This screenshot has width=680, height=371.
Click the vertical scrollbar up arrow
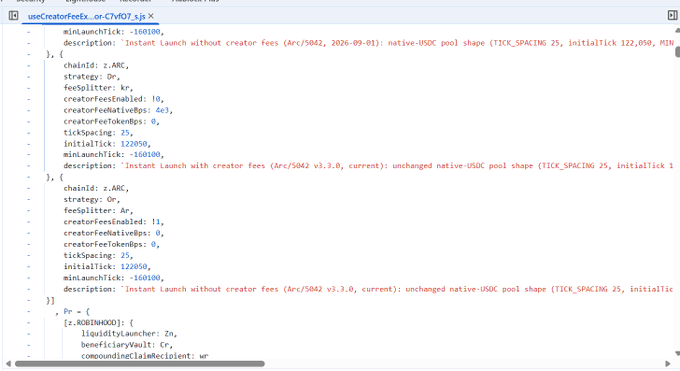(x=677, y=30)
